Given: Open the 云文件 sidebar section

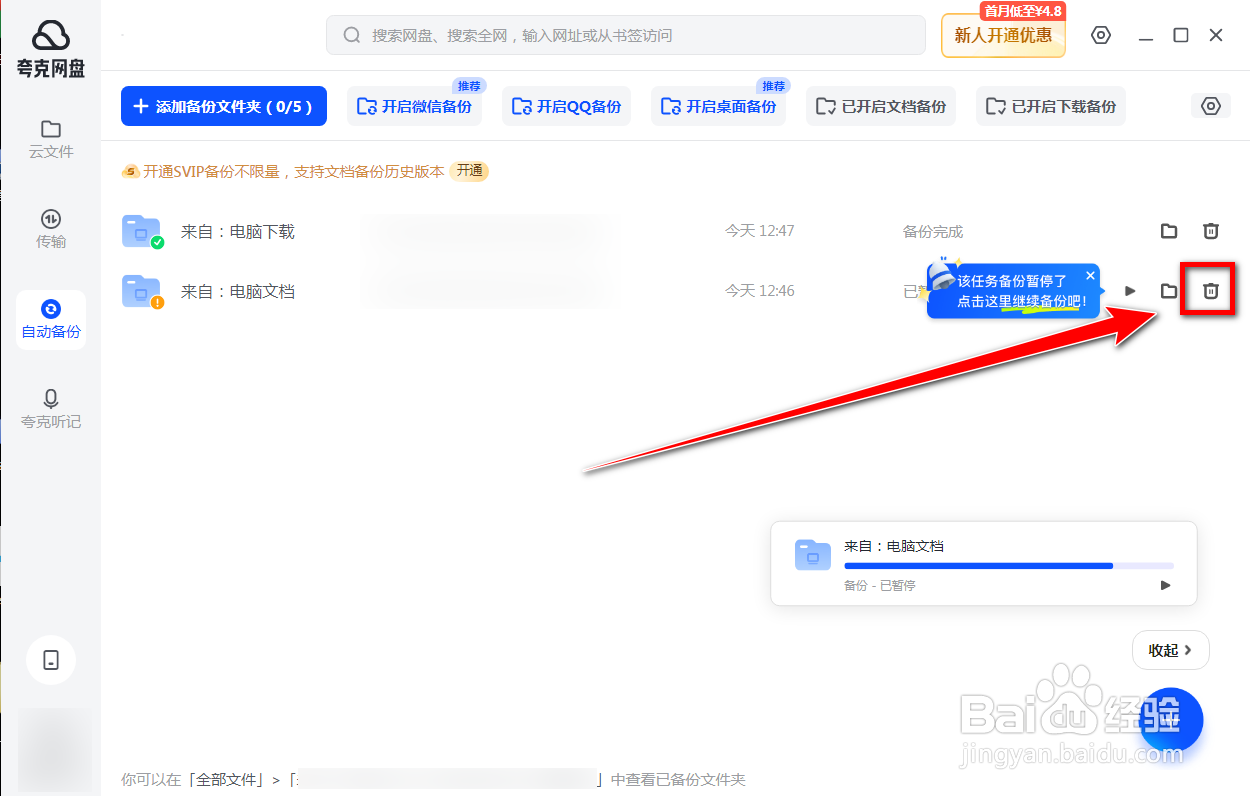Looking at the screenshot, I should [51, 139].
